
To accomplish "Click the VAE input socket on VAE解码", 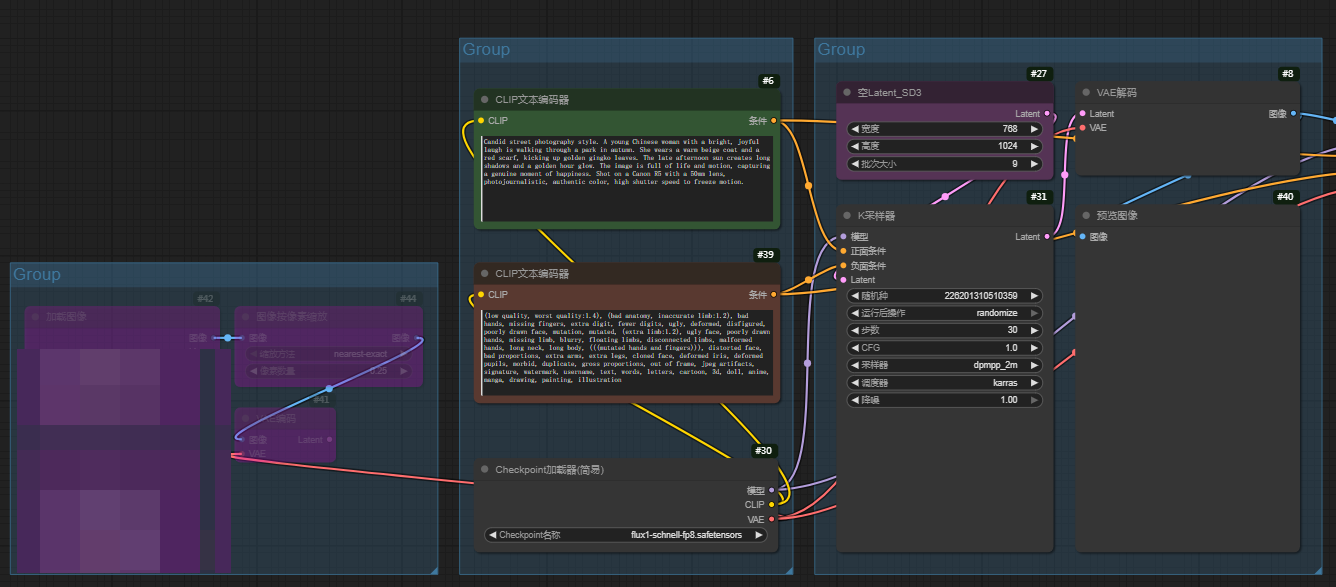I will tap(1082, 128).
